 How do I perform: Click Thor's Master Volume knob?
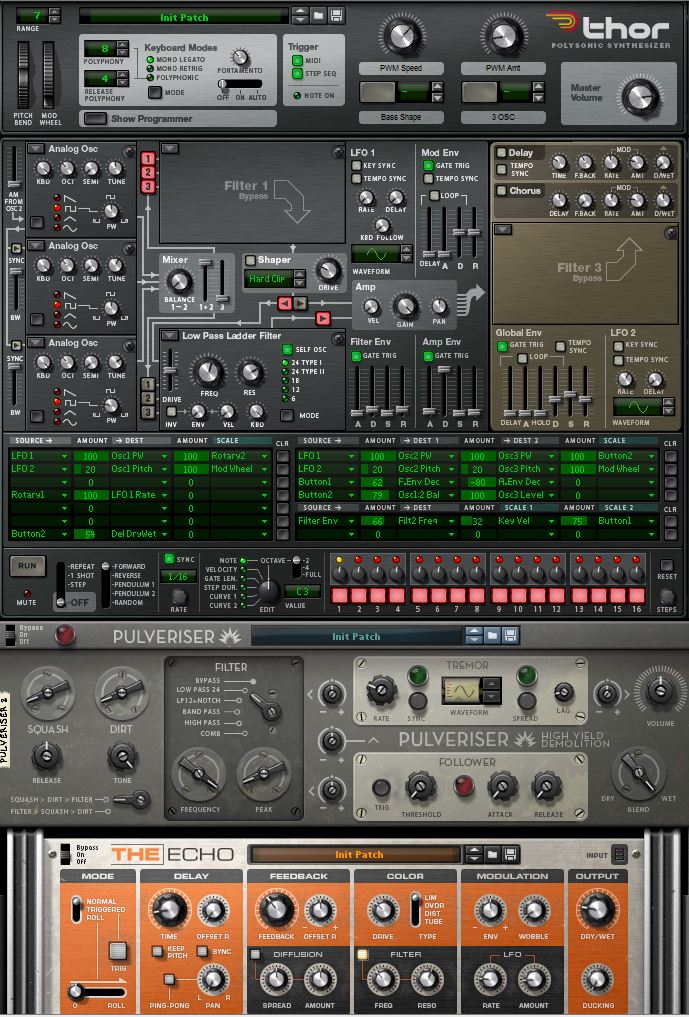[x=640, y=96]
